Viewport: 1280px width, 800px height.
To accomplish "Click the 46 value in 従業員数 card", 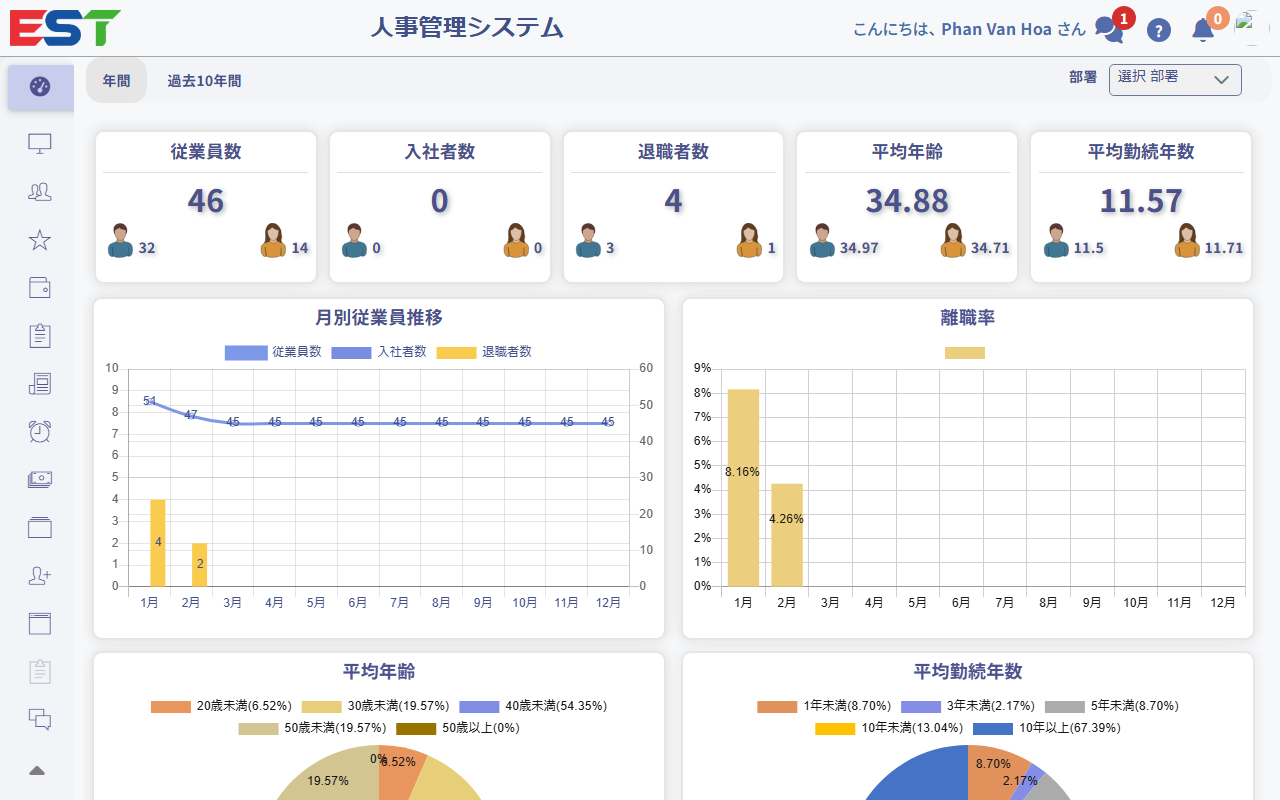I will 206,201.
